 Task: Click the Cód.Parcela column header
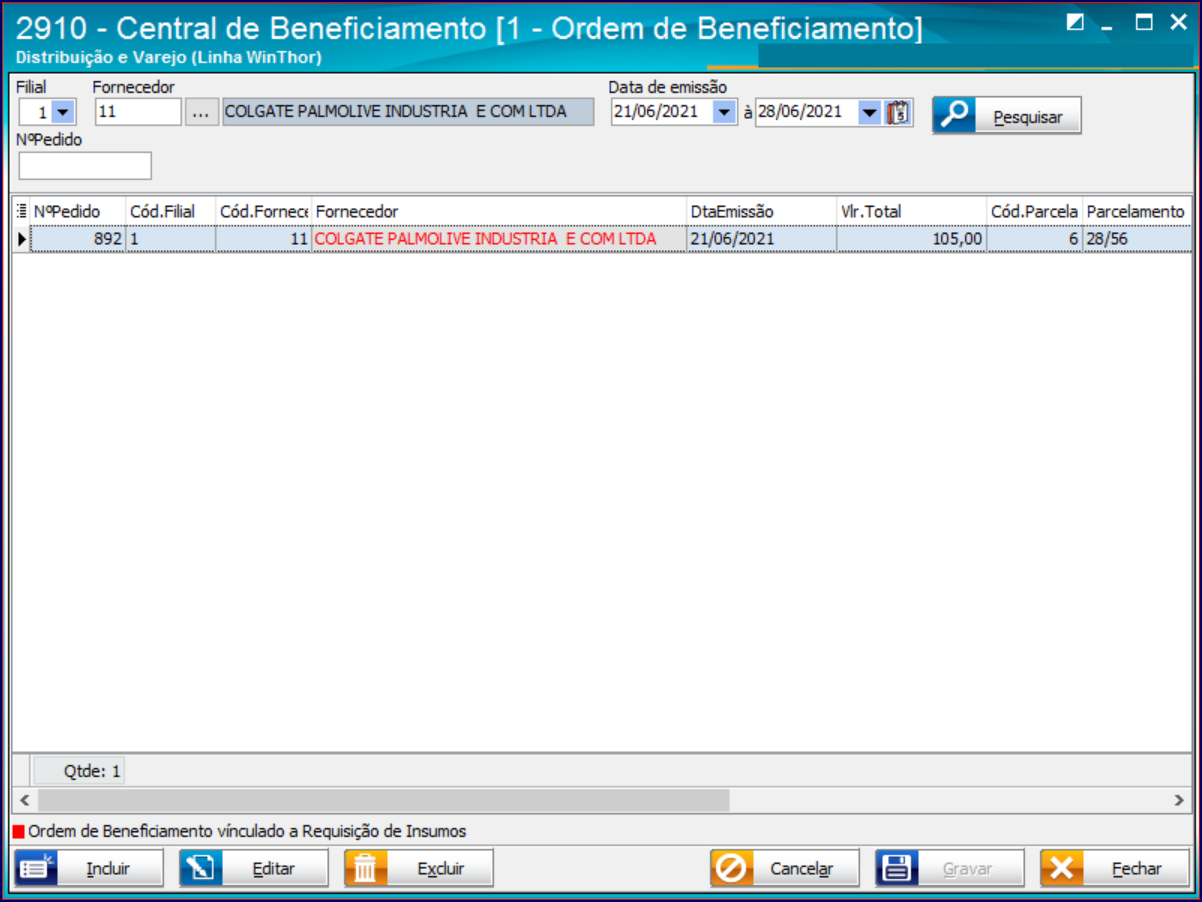pyautogui.click(x=1034, y=212)
